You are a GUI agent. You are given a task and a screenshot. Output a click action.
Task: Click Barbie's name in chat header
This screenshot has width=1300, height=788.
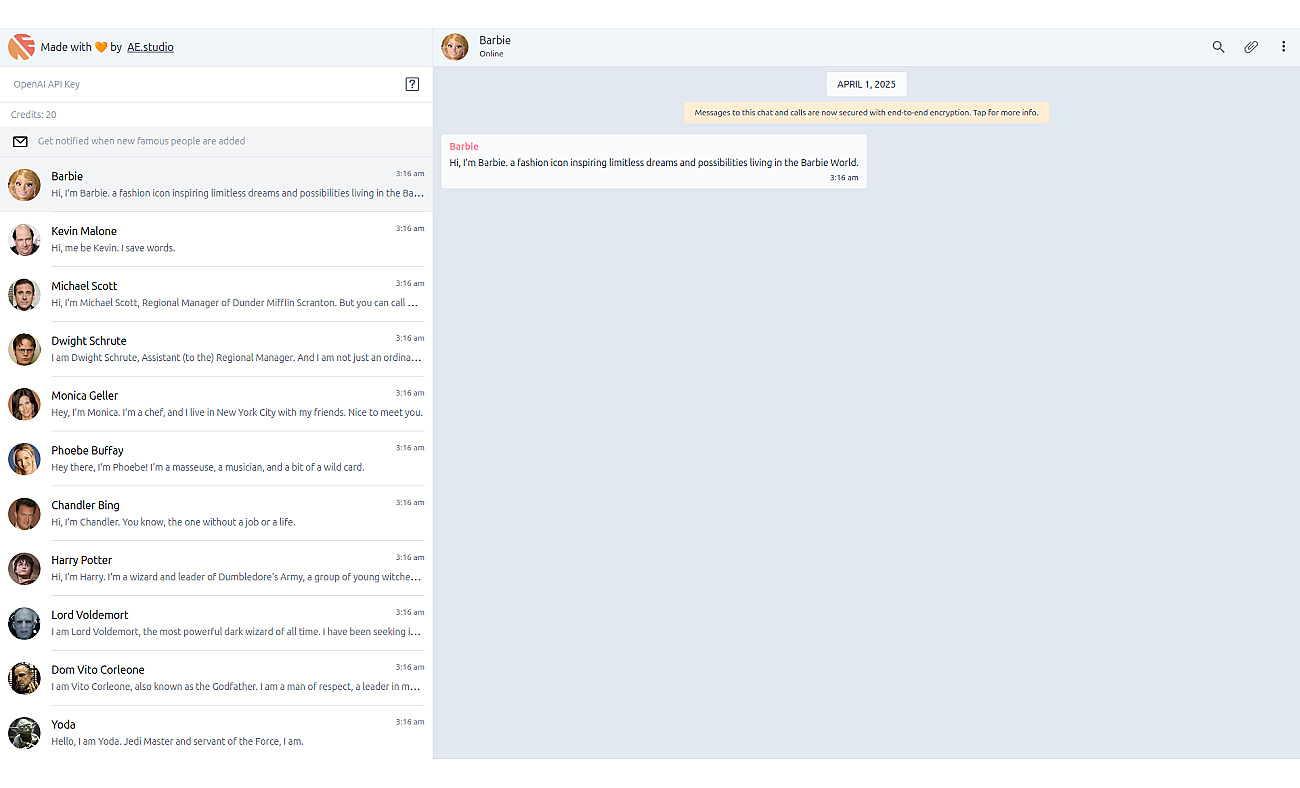(x=495, y=40)
